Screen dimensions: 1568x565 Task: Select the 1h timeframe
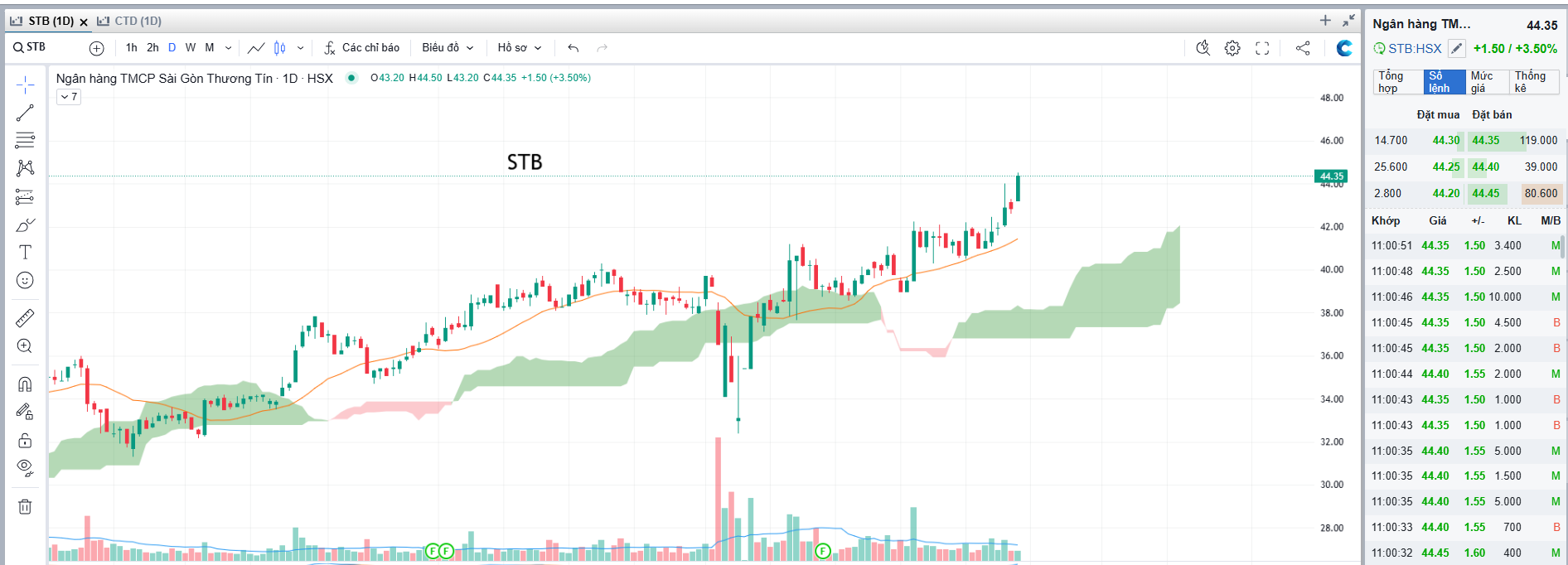point(132,48)
